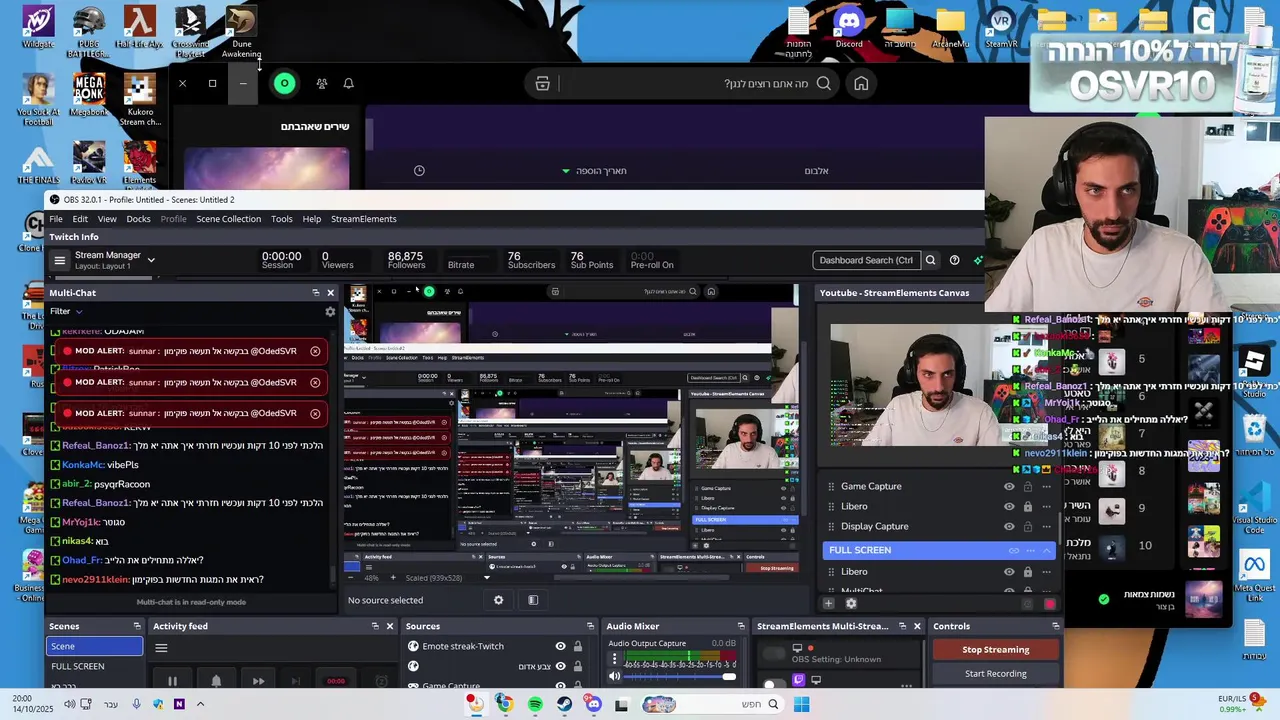Open notifications bell in music app

tap(348, 84)
